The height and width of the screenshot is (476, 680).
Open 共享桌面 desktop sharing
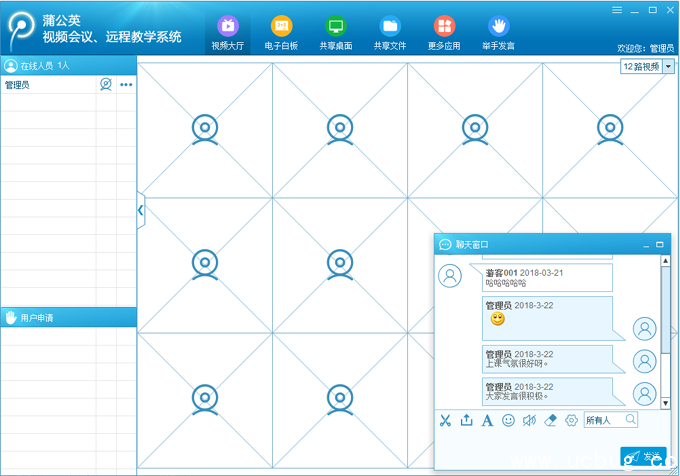tap(336, 31)
